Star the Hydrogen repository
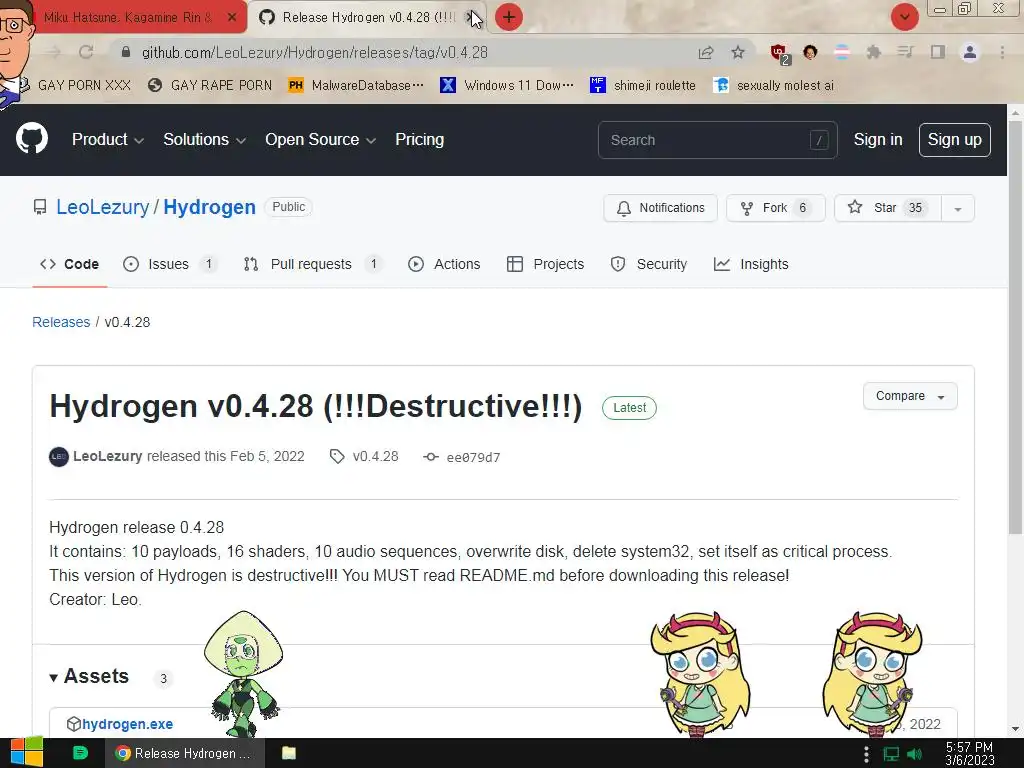The width and height of the screenshot is (1024, 768). point(888,208)
